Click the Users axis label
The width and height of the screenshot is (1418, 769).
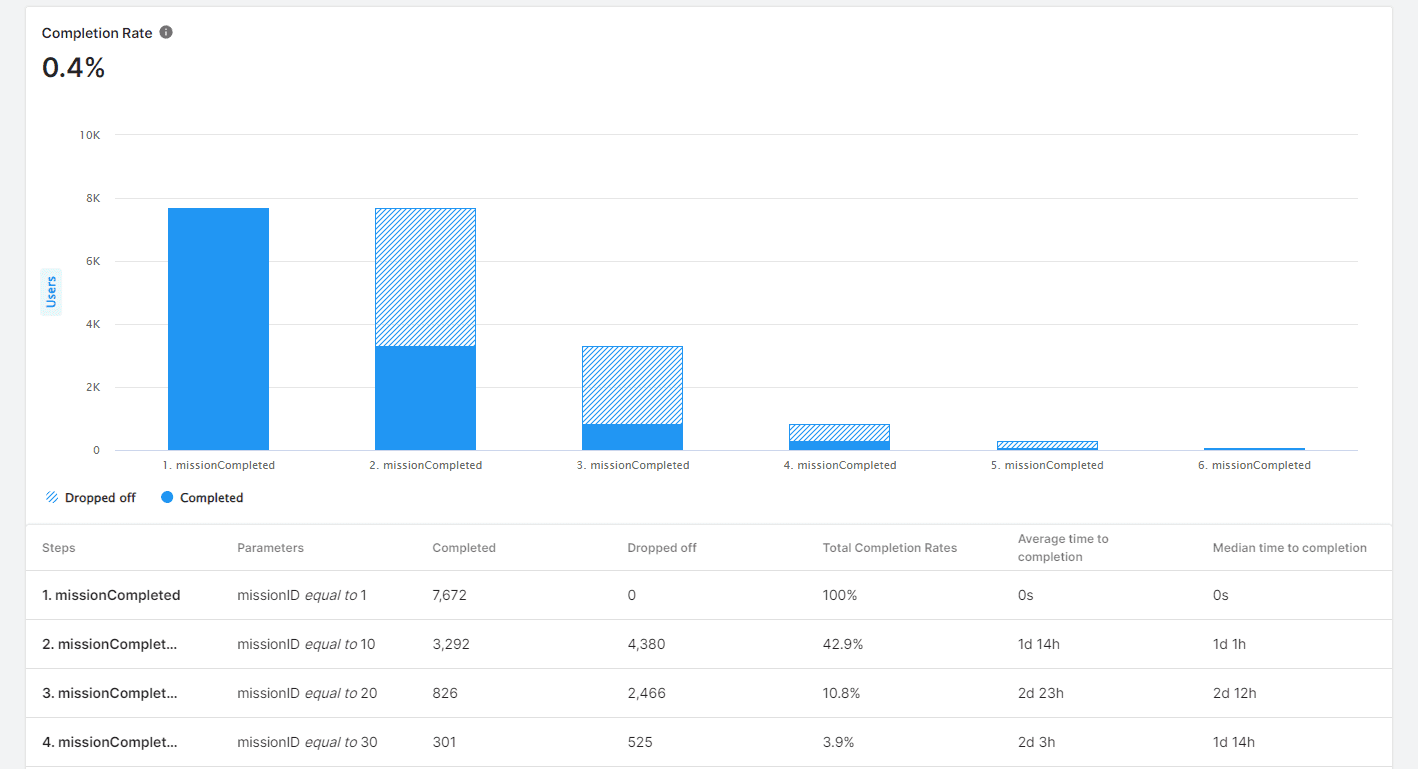(50, 291)
